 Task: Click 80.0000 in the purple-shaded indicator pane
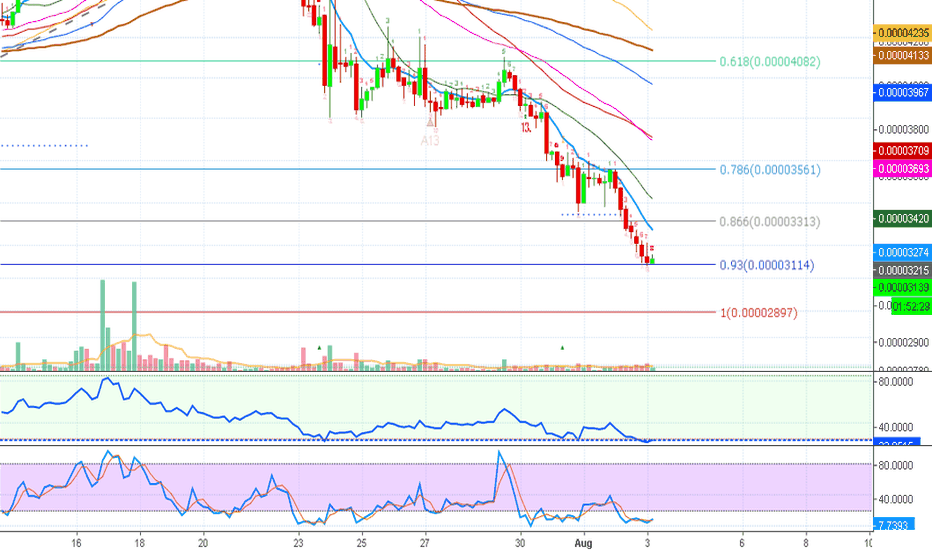896,465
